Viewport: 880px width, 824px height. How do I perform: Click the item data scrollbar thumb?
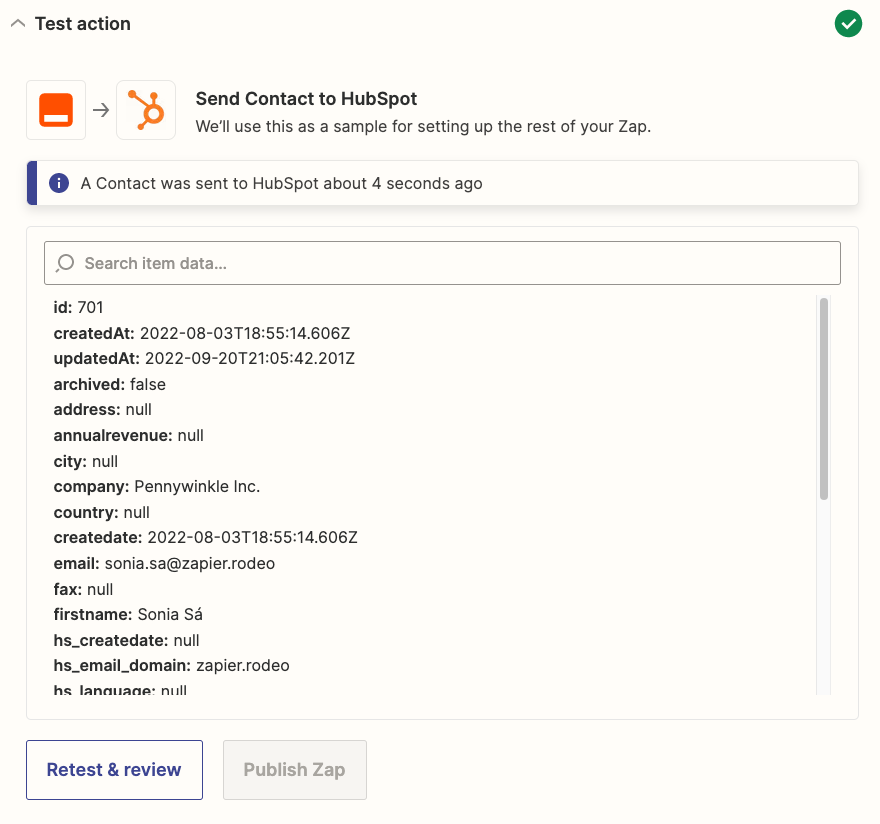tap(824, 399)
